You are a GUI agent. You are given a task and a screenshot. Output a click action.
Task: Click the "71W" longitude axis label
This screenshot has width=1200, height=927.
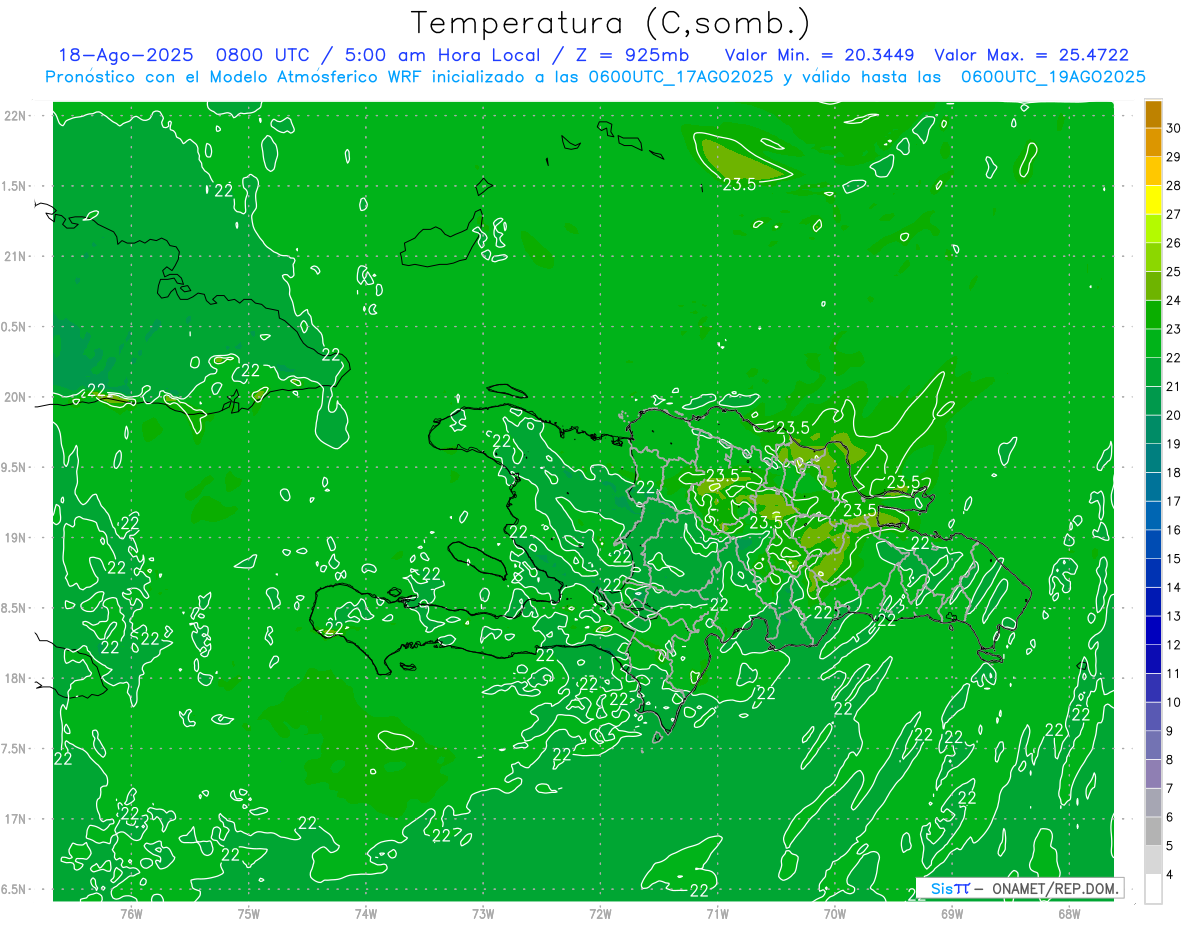[717, 913]
